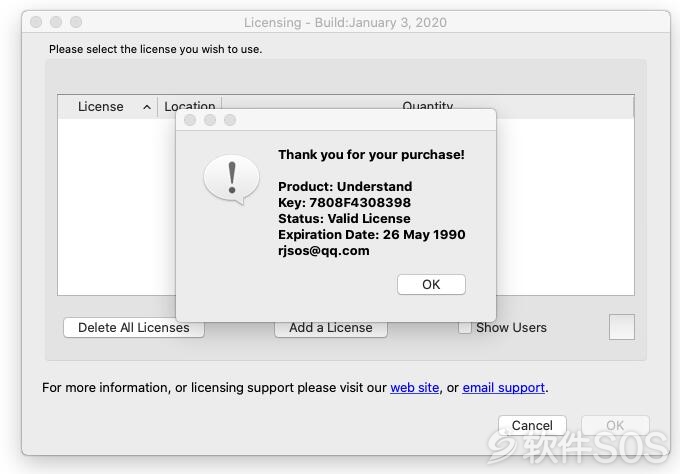Open the web site link
Viewport: 680px width, 474px height.
click(x=415, y=387)
